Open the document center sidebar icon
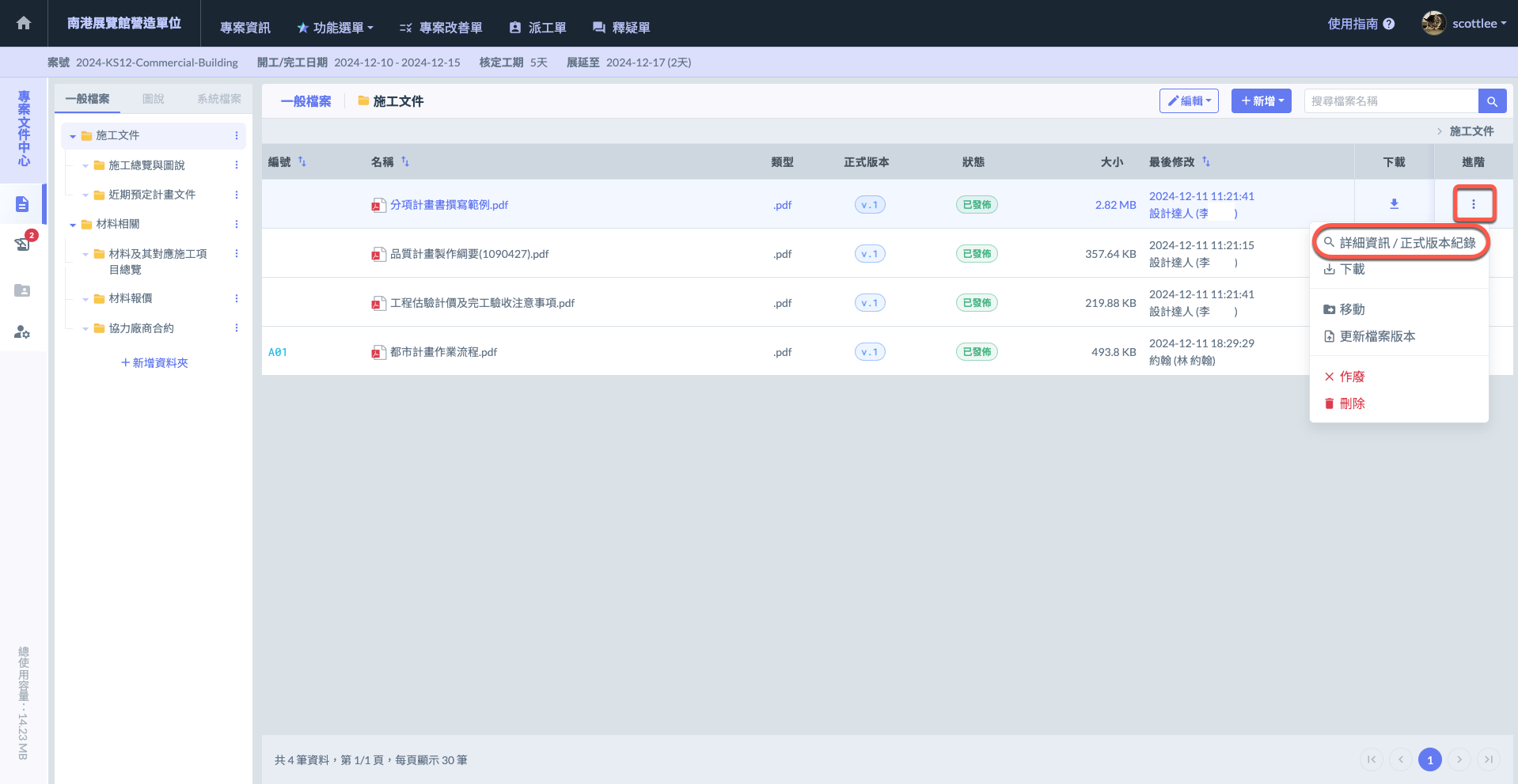Screen dimensions: 1518x784 point(22,204)
